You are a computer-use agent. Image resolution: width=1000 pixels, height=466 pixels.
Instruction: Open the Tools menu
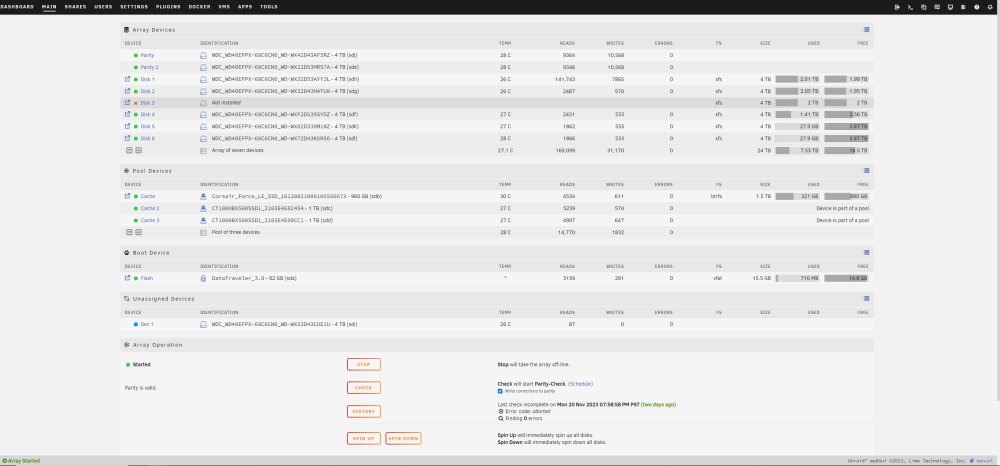pos(268,7)
